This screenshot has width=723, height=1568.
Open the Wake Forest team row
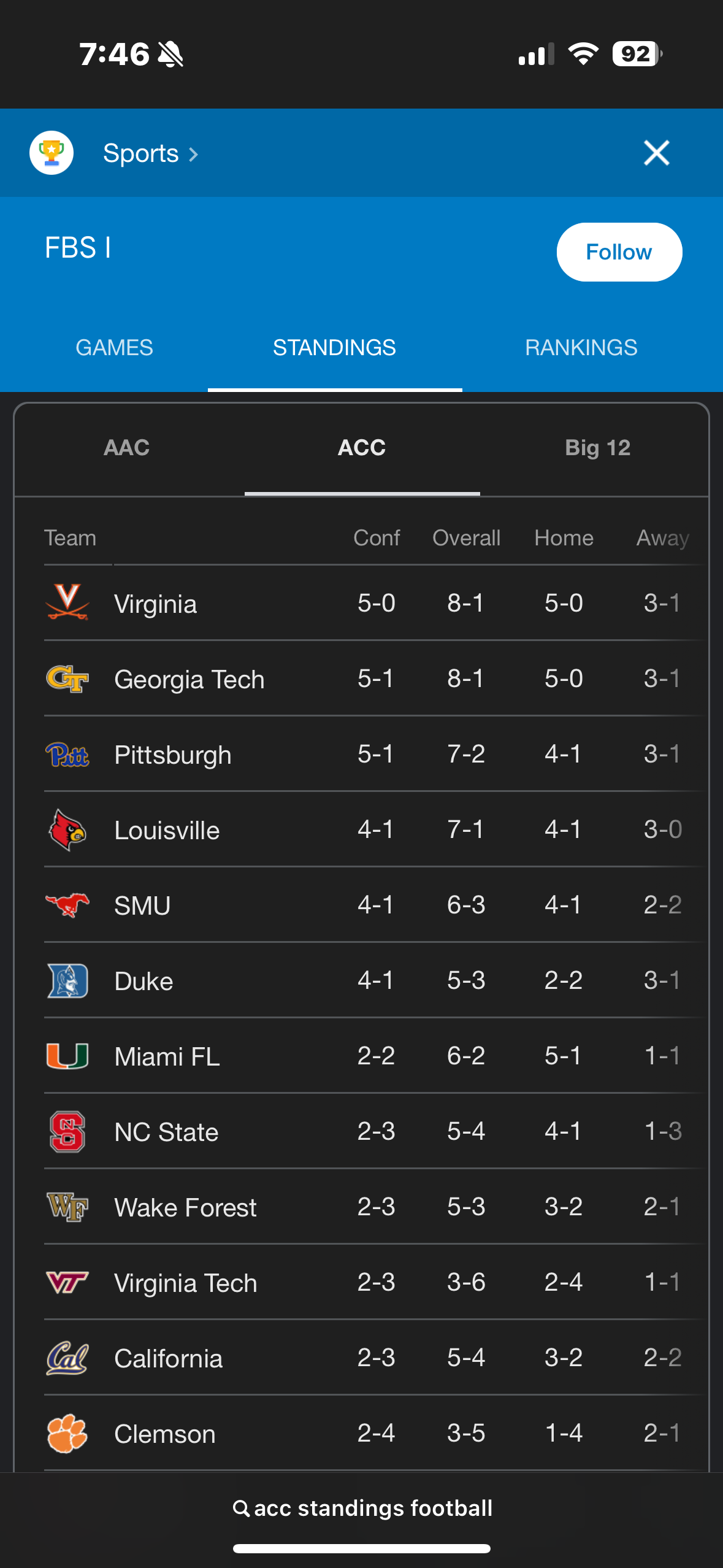click(x=185, y=1207)
